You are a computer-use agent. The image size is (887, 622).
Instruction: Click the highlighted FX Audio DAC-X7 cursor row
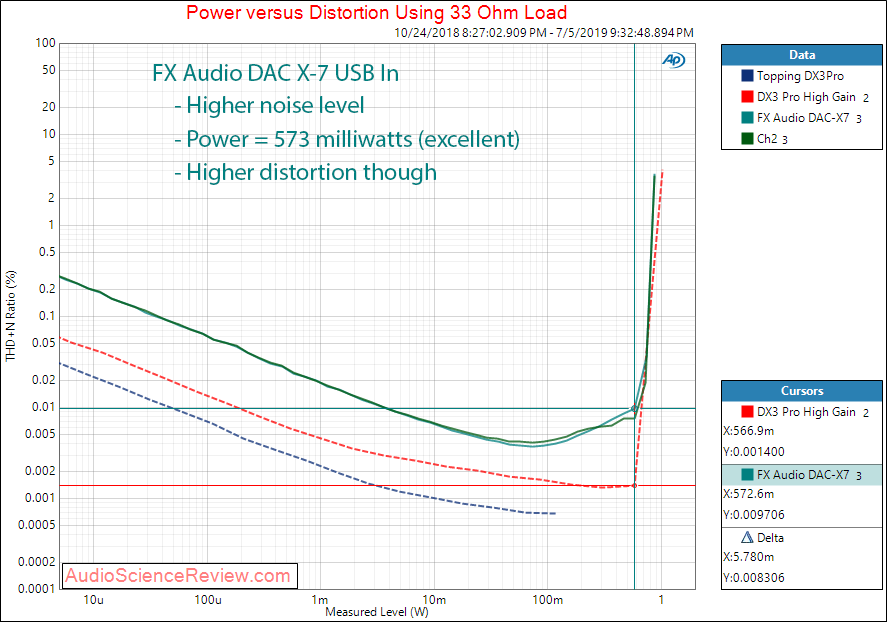(x=802, y=475)
